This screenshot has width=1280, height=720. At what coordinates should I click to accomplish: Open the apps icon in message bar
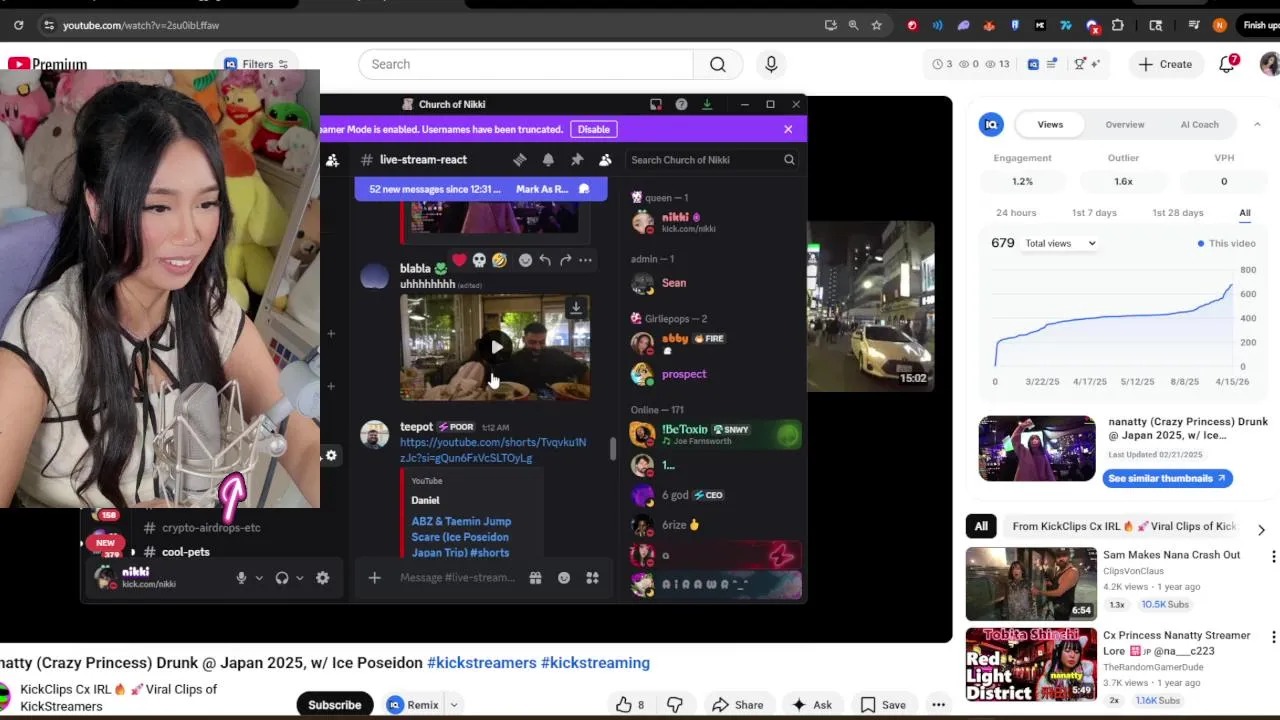(x=592, y=578)
